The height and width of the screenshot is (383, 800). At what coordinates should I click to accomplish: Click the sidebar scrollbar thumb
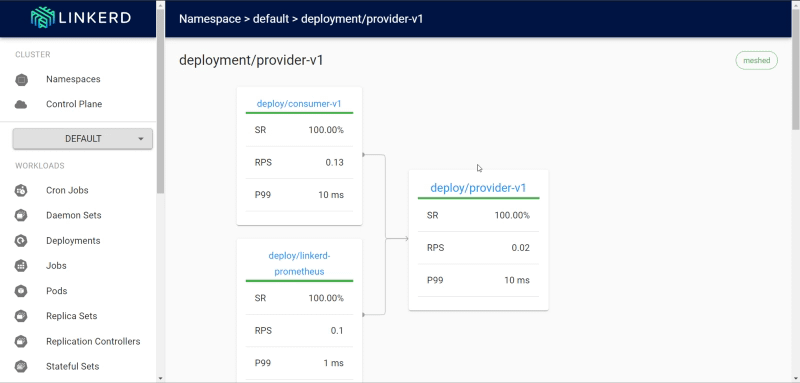tap(161, 101)
